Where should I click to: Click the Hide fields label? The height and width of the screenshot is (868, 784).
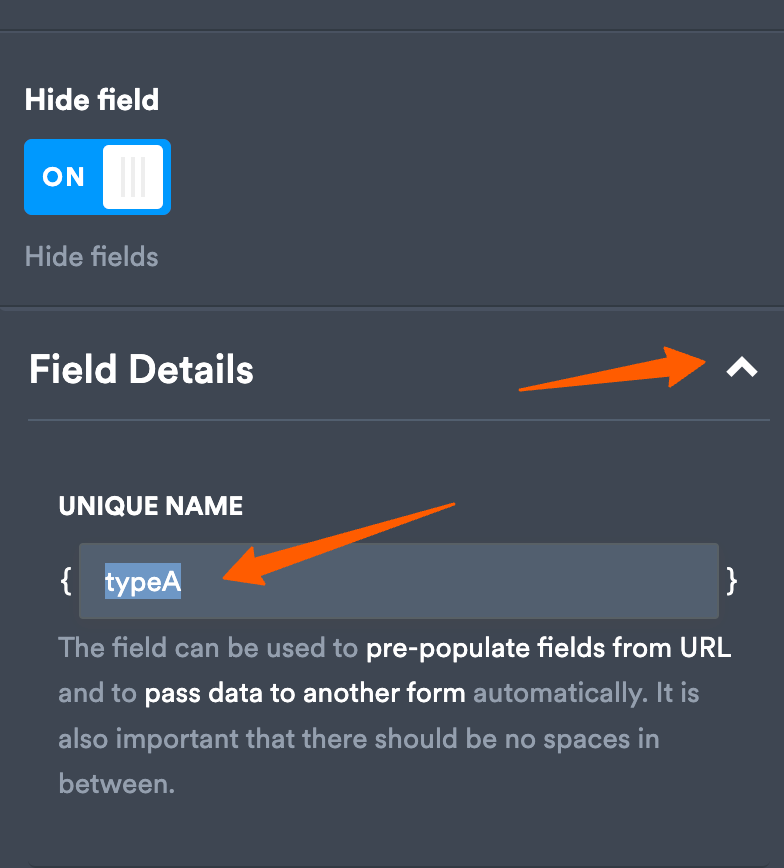pos(90,256)
